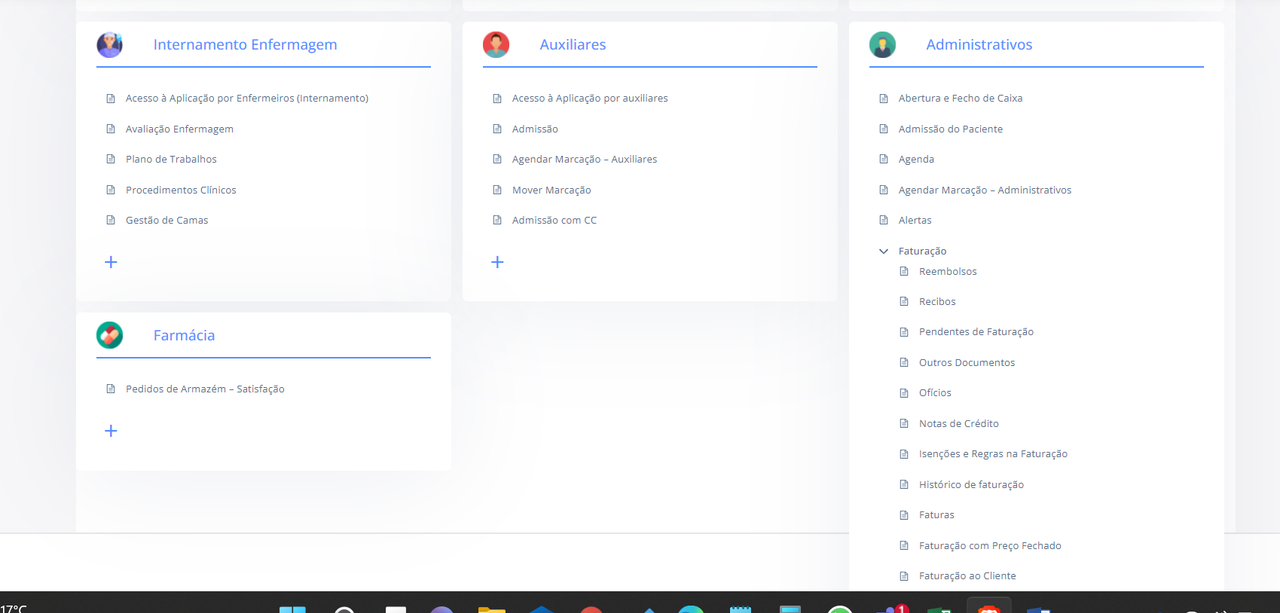Screen dimensions: 1280x613
Task: Open Outros Documentos article
Action: tap(967, 363)
